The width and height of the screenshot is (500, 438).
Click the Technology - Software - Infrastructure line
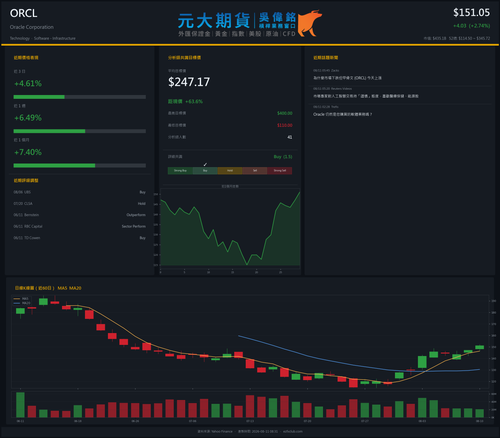click(x=43, y=38)
